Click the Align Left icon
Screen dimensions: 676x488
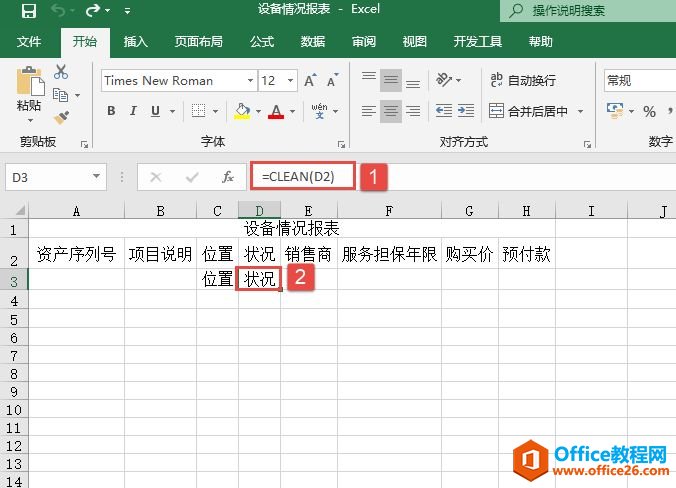pos(369,111)
